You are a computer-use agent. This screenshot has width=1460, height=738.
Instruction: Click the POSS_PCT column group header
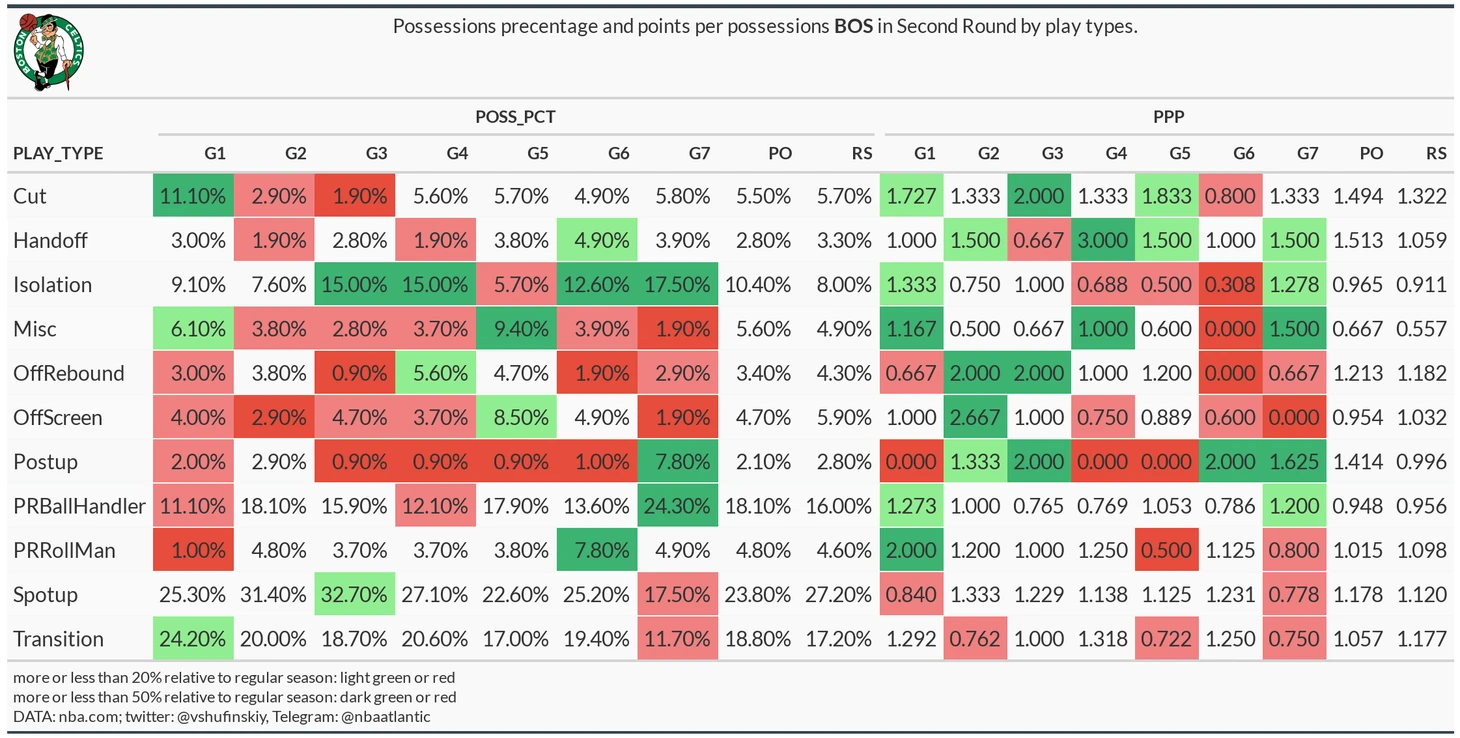pyautogui.click(x=515, y=117)
